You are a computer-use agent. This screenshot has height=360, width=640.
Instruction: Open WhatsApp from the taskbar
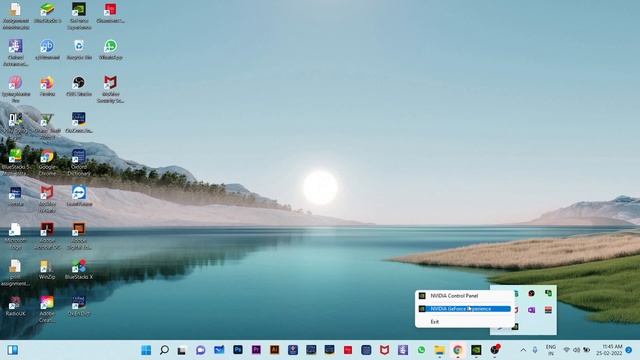[421, 350]
